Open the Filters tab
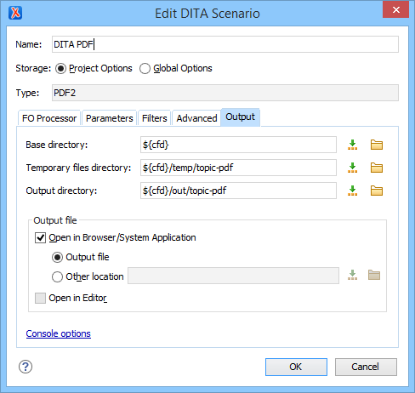415x393 pixels. [x=154, y=118]
